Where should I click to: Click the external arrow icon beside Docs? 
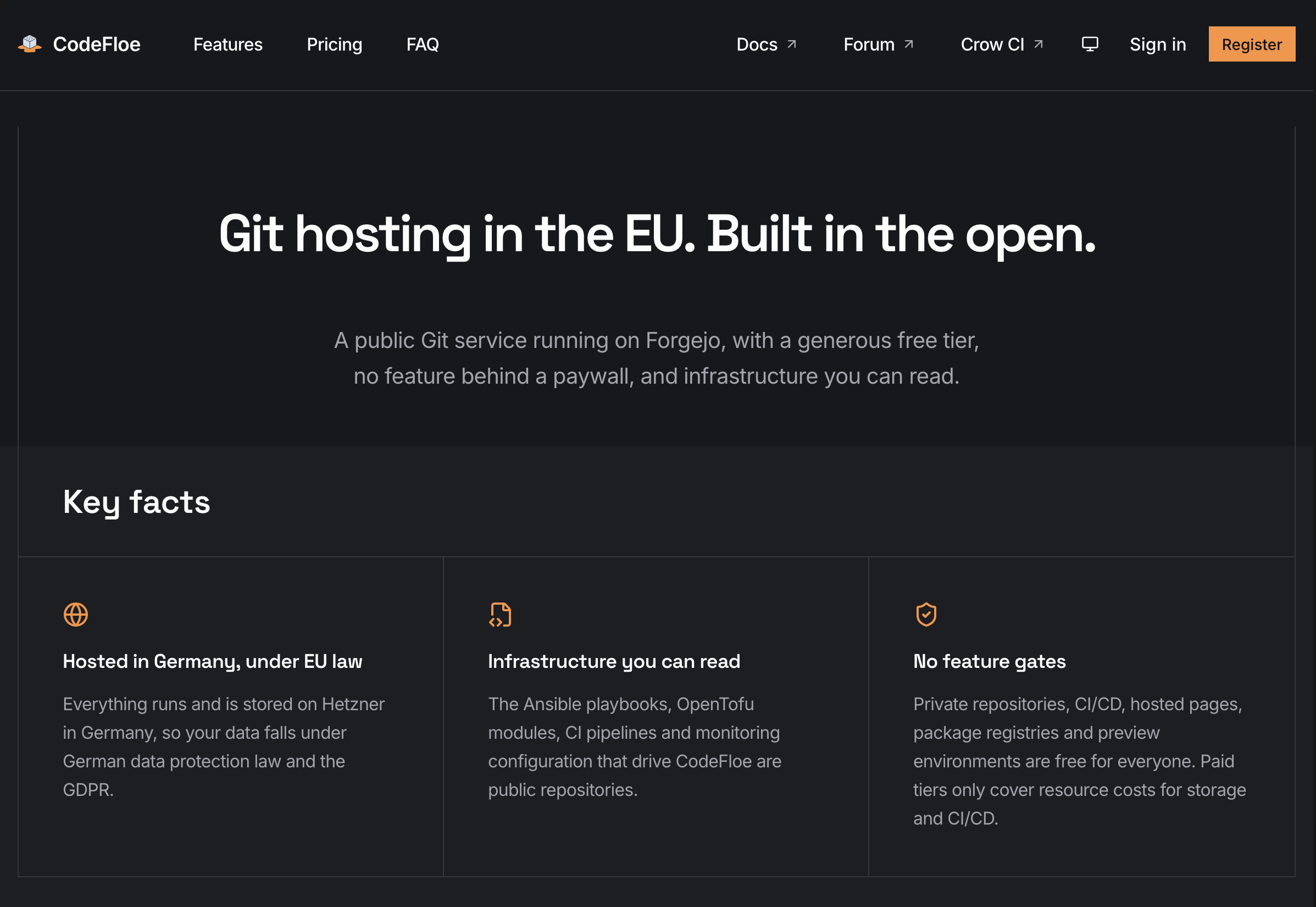791,45
